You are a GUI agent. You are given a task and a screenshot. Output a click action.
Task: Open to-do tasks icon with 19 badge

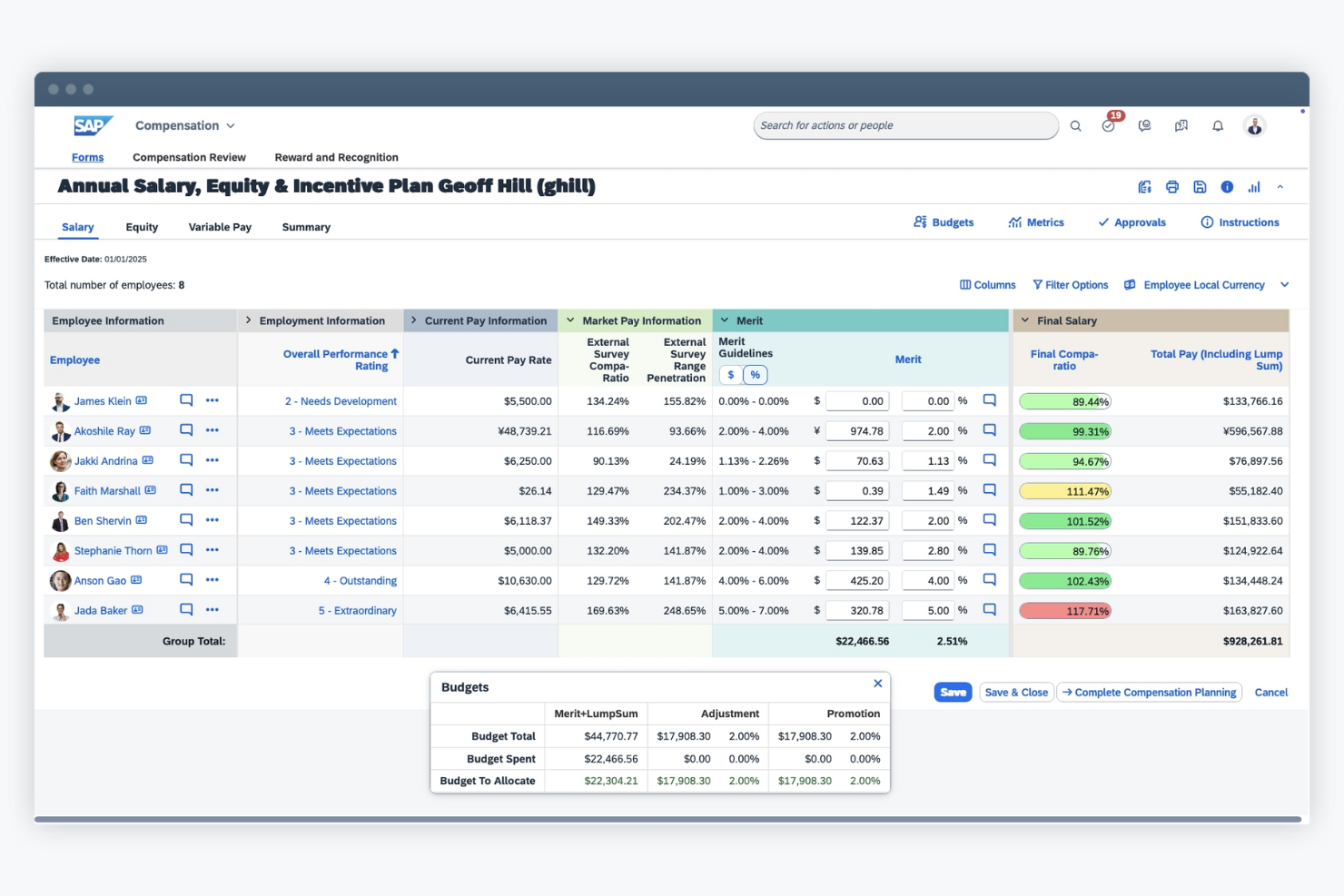pyautogui.click(x=1109, y=125)
